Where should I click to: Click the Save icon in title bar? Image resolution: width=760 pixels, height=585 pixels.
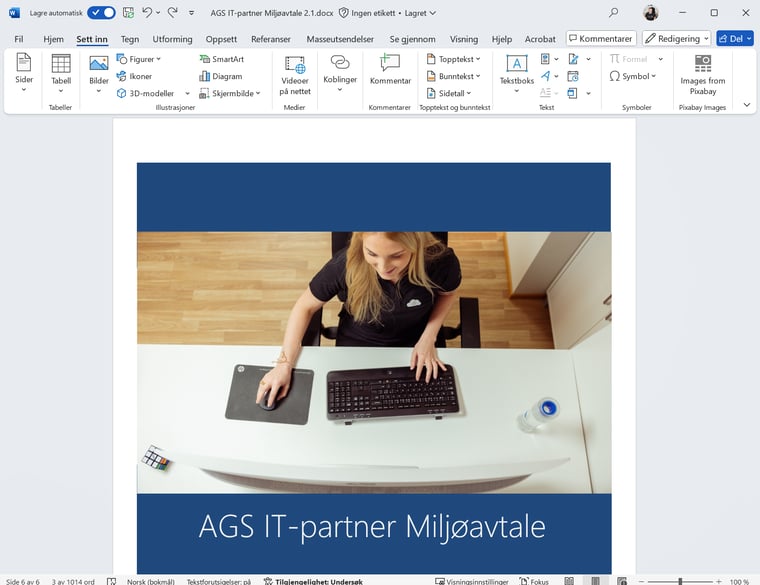(128, 13)
